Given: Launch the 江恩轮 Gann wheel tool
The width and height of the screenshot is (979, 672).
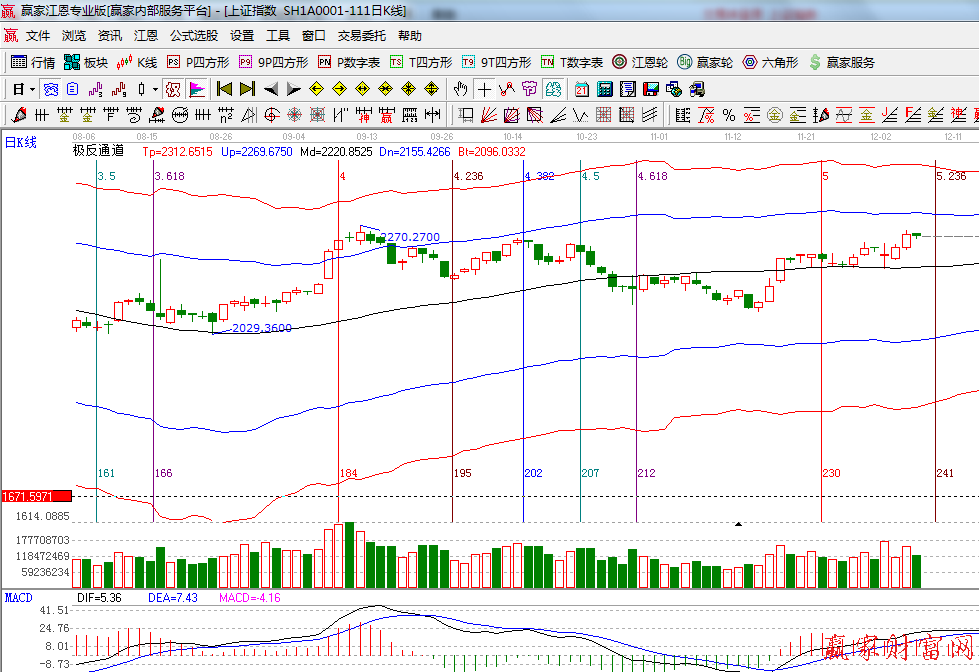Looking at the screenshot, I should 642,62.
